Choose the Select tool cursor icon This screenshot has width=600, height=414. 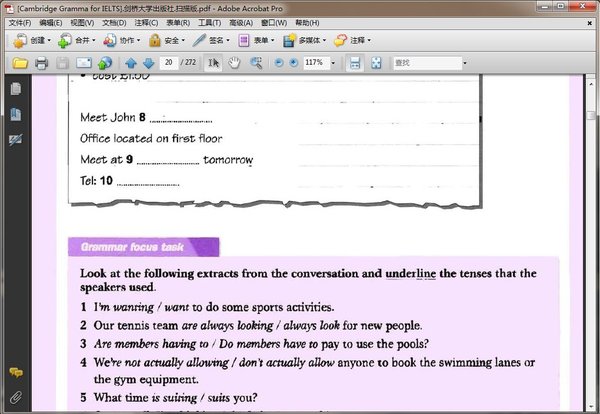213,63
